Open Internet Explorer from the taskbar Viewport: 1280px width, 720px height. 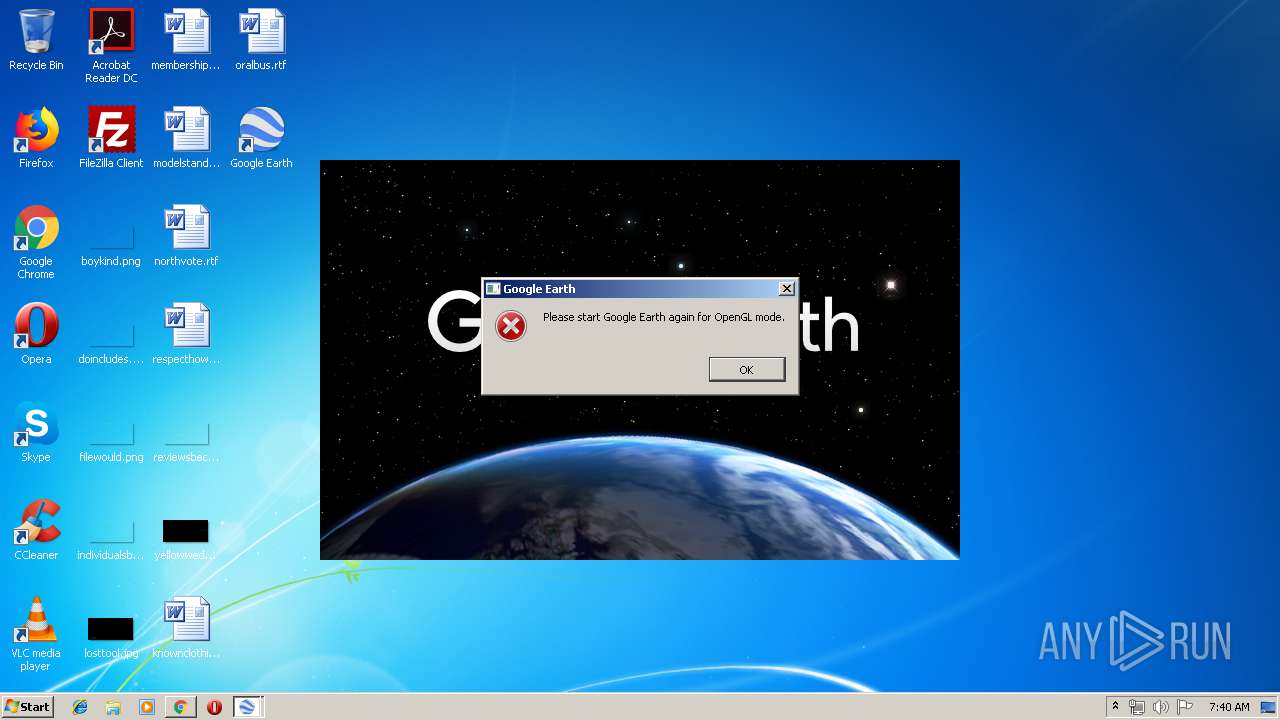[80, 707]
